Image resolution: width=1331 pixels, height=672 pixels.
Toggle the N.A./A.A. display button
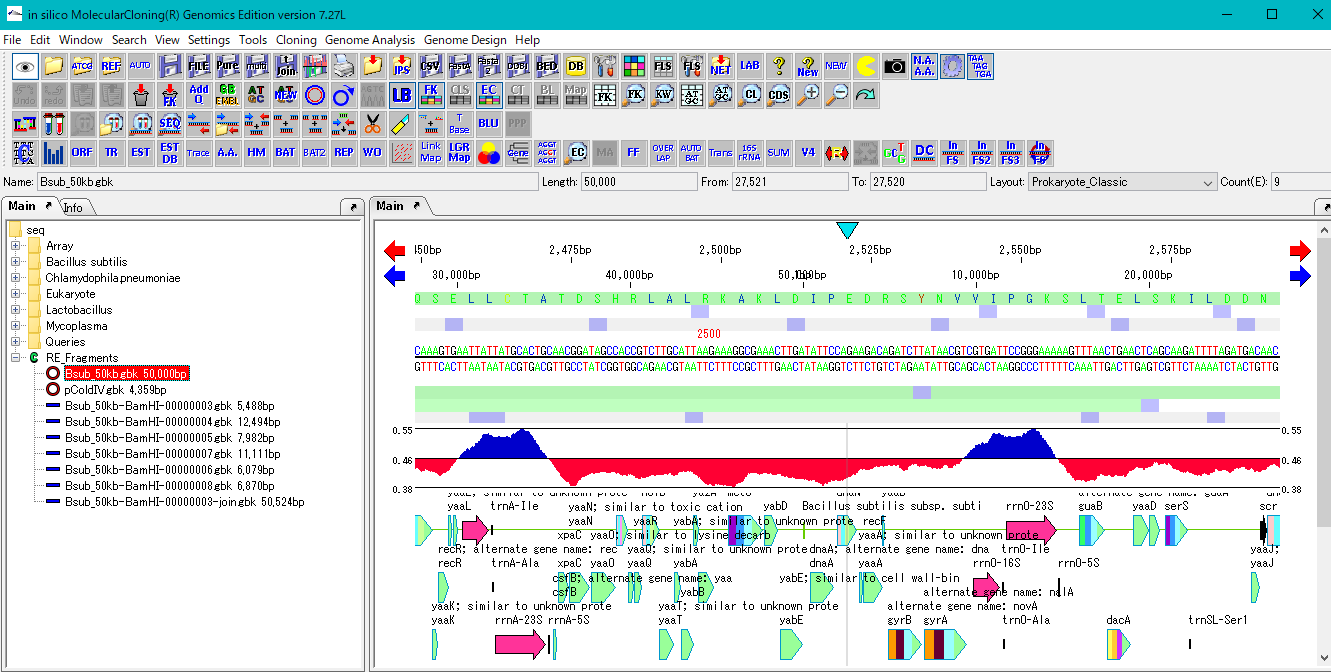point(924,66)
